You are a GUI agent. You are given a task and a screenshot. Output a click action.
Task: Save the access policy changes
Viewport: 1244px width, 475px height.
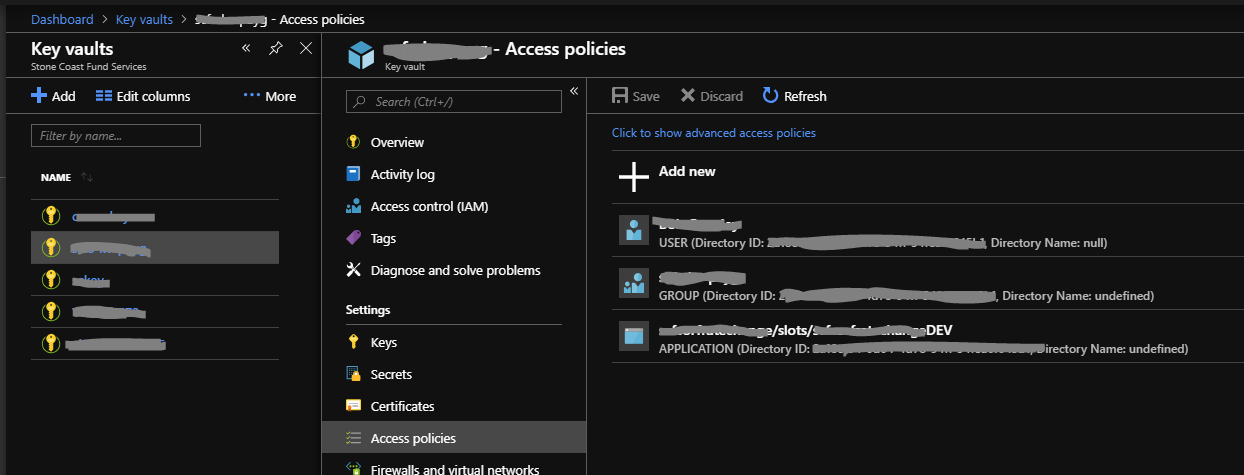coord(636,96)
